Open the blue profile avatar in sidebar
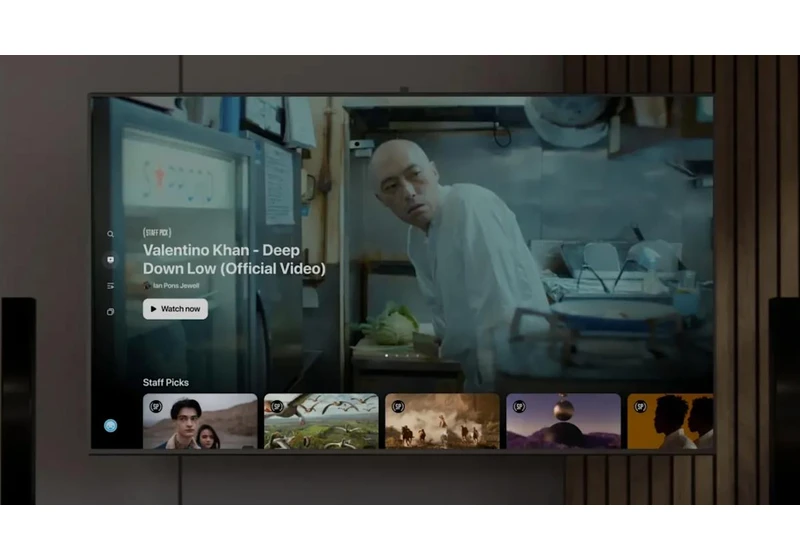Viewport: 800px width, 560px height. 110,425
